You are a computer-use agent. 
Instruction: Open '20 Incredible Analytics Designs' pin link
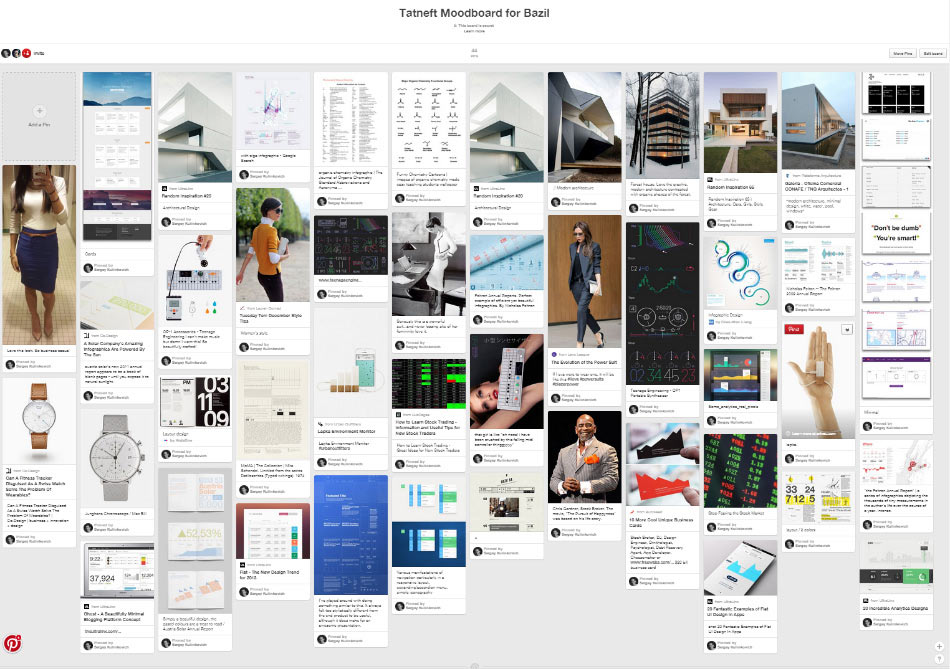pyautogui.click(x=897, y=609)
